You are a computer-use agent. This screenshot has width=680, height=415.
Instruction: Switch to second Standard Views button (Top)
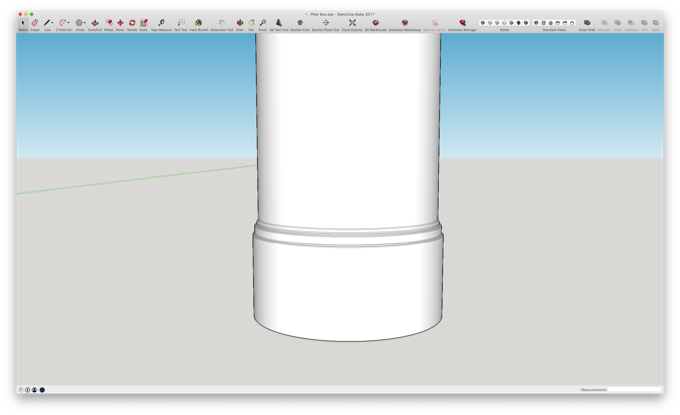point(543,23)
